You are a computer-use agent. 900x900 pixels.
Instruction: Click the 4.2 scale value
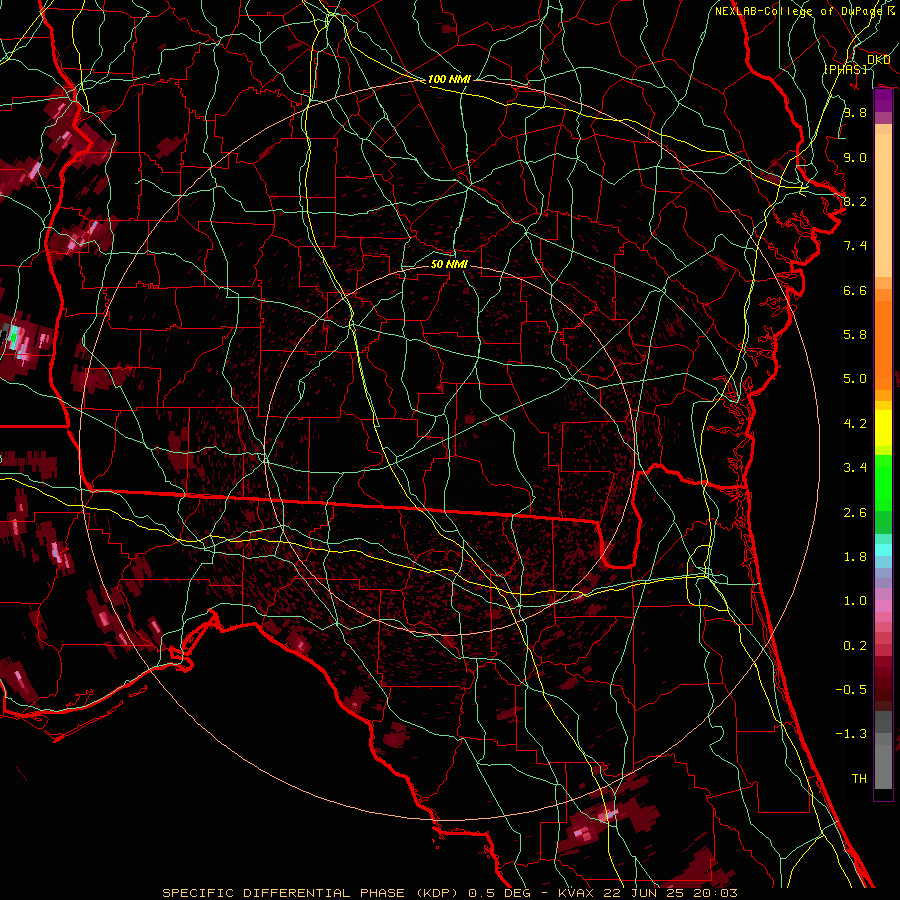(x=855, y=424)
